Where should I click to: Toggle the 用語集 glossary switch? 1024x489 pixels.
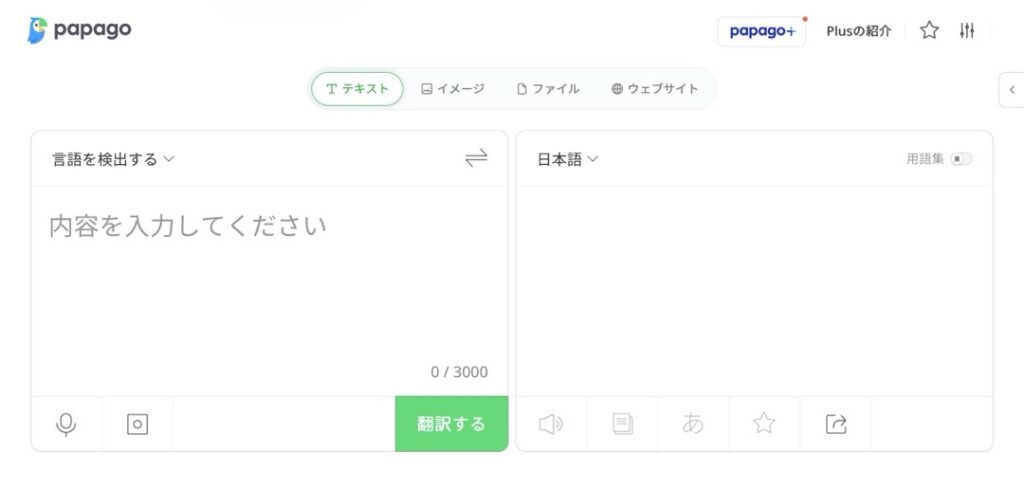[x=960, y=159]
